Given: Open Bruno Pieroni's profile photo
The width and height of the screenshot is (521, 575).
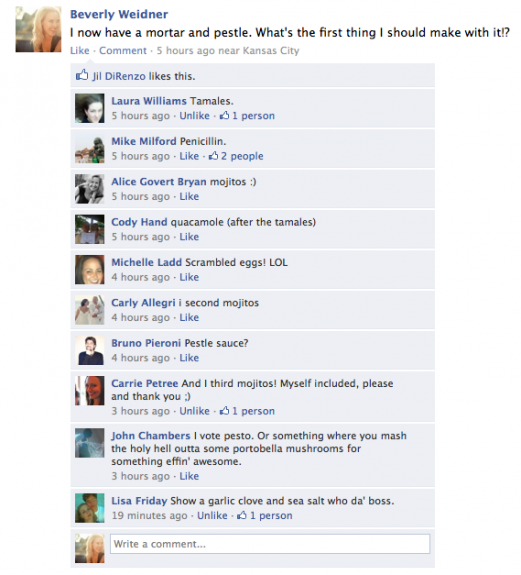Looking at the screenshot, I should pyautogui.click(x=89, y=350).
